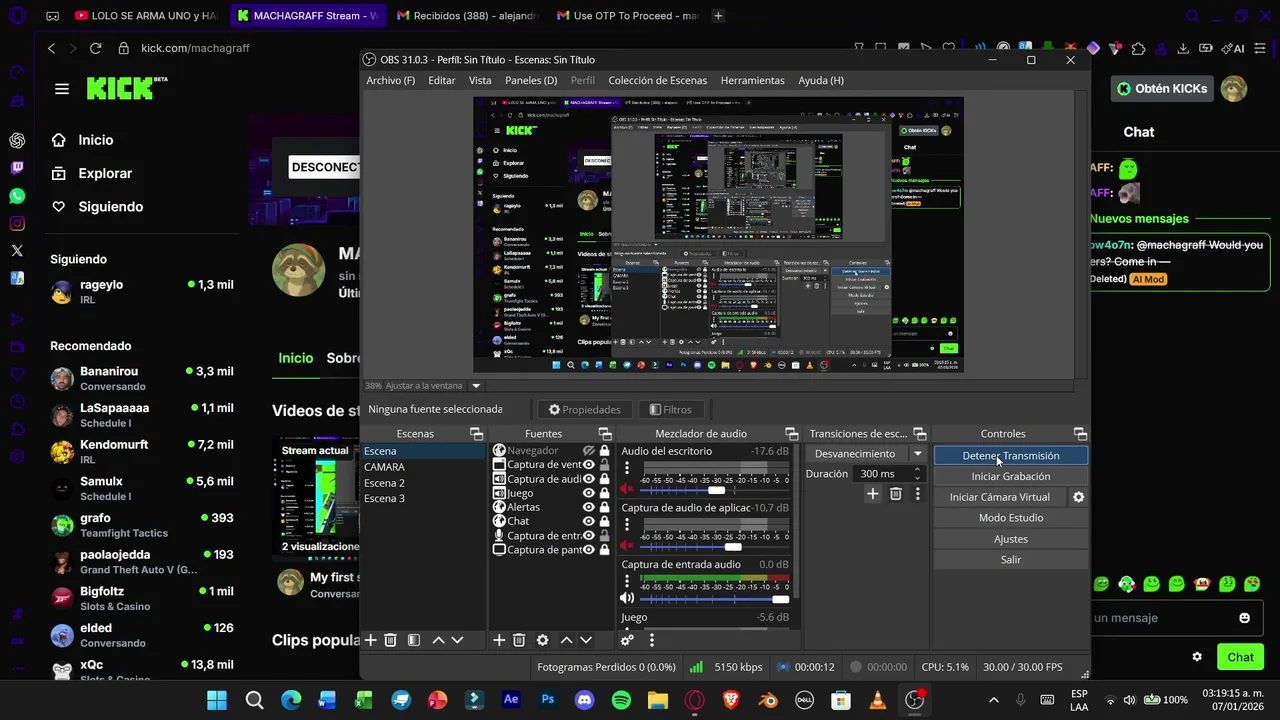Click Iniciar Grabación button
Image resolution: width=1280 pixels, height=720 pixels.
coord(1011,476)
